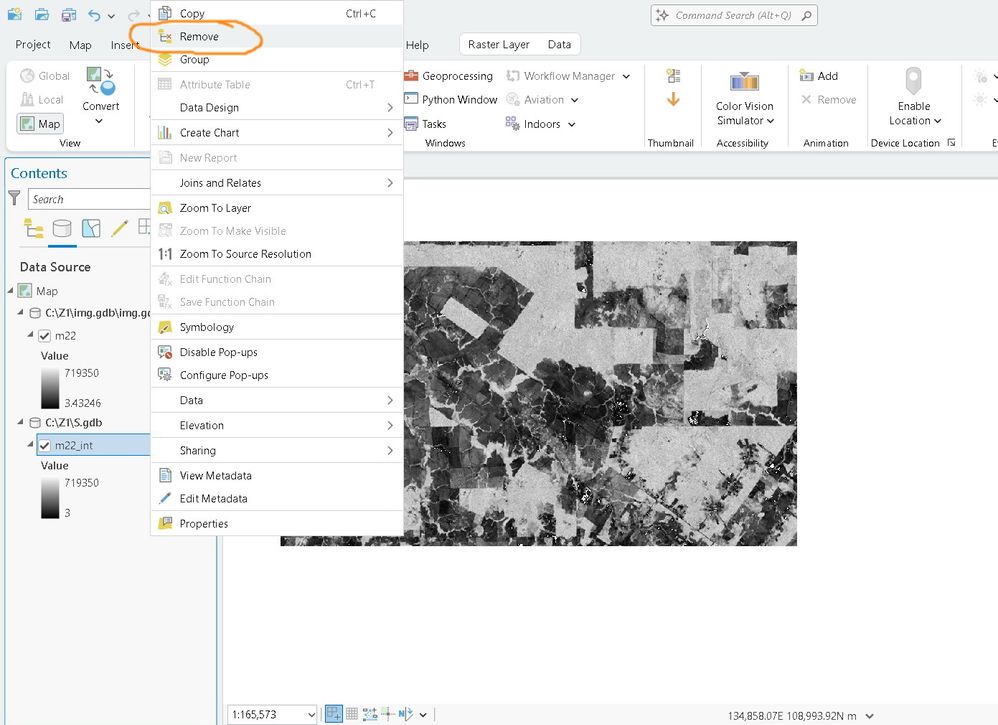Click Disable Pop-ups menu entry
This screenshot has height=725, width=998.
tap(277, 352)
